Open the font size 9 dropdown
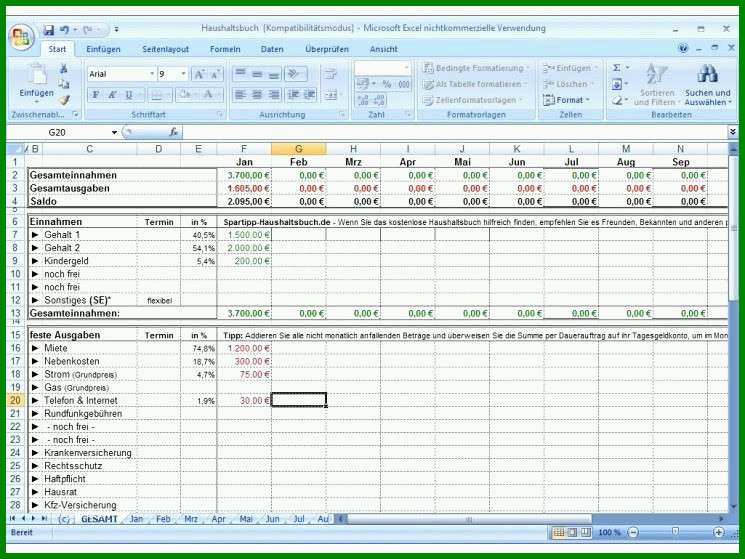The width and height of the screenshot is (745, 559). coord(183,74)
